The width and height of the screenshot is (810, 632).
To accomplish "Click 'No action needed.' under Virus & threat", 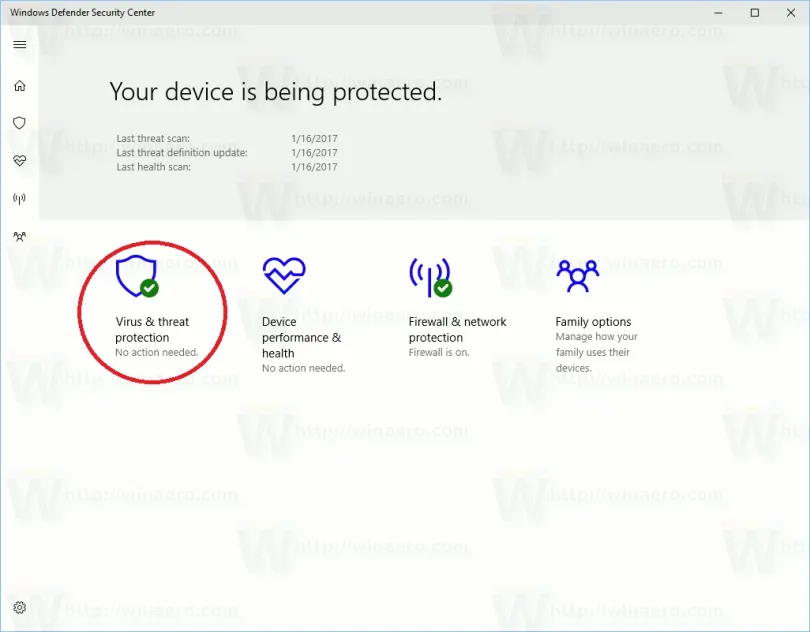I will pos(157,352).
